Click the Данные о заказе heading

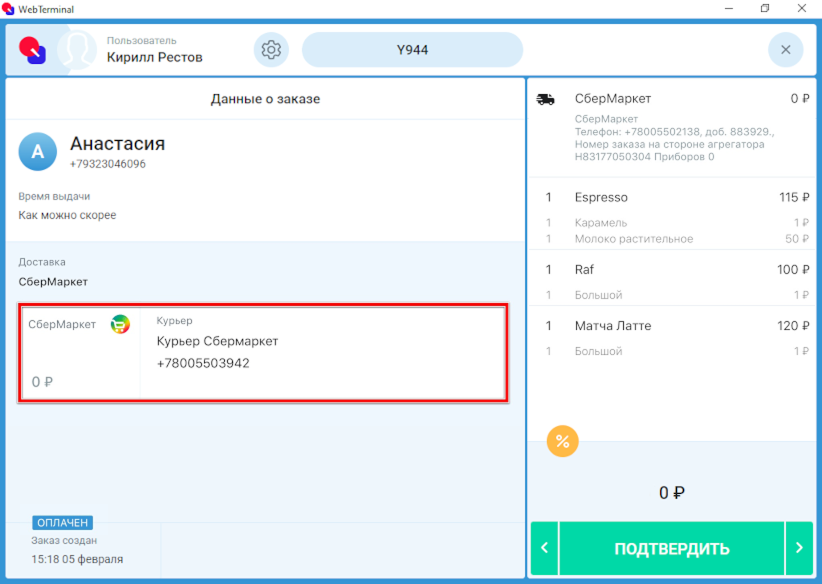pos(265,99)
